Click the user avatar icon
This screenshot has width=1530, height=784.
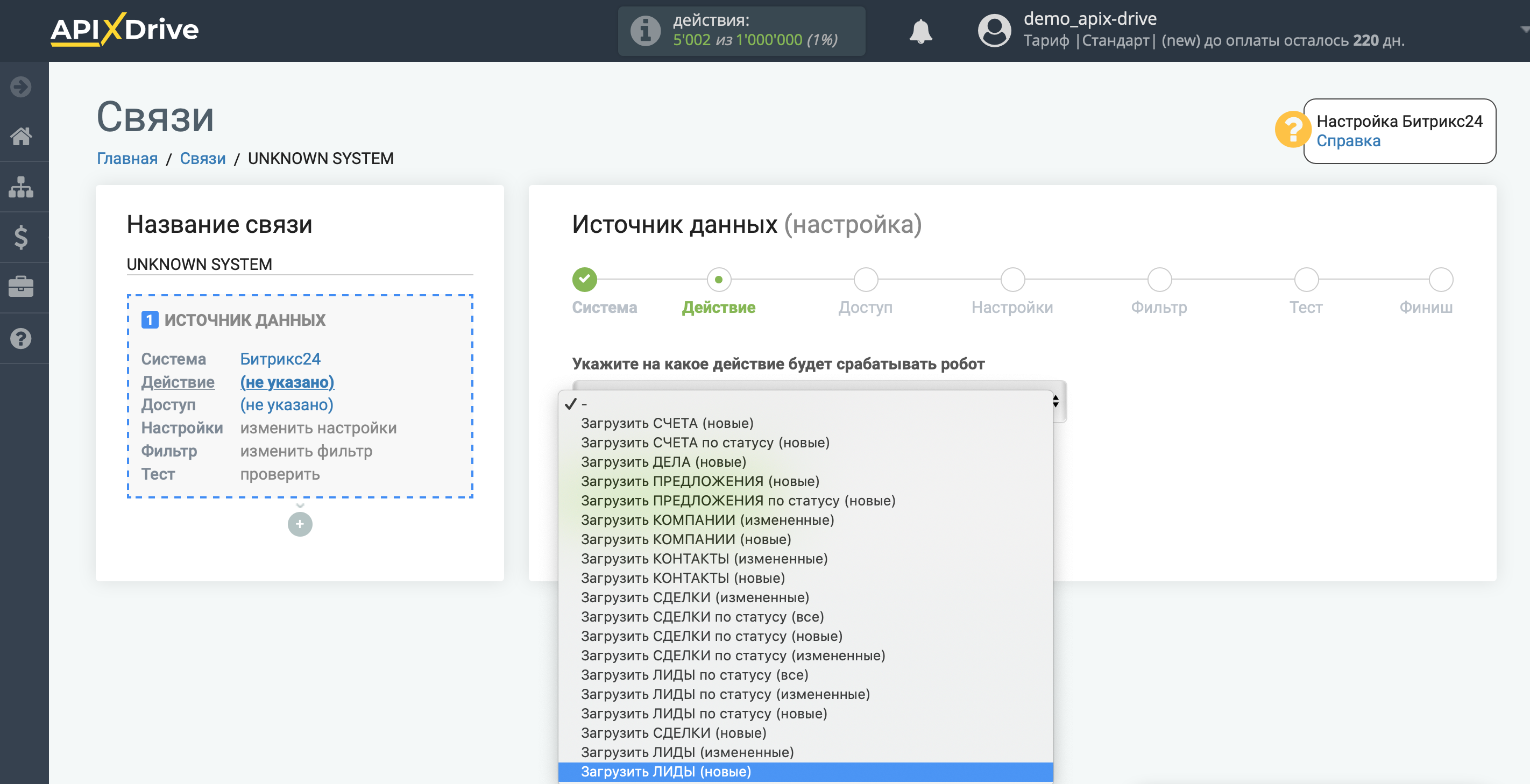click(x=994, y=31)
